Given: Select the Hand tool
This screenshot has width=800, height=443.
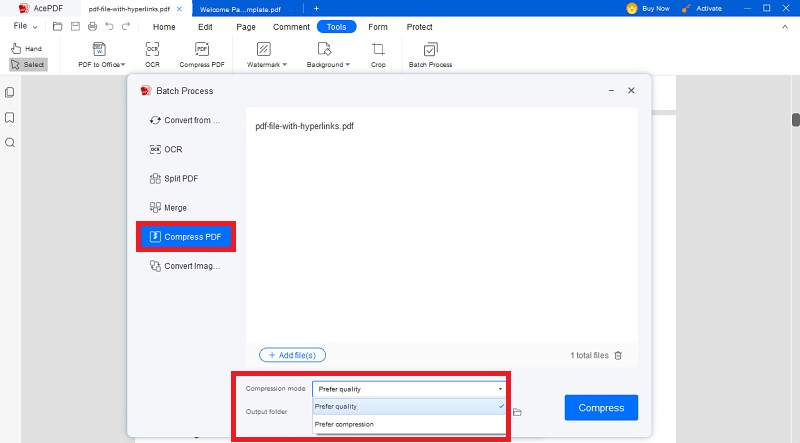Looking at the screenshot, I should point(27,48).
